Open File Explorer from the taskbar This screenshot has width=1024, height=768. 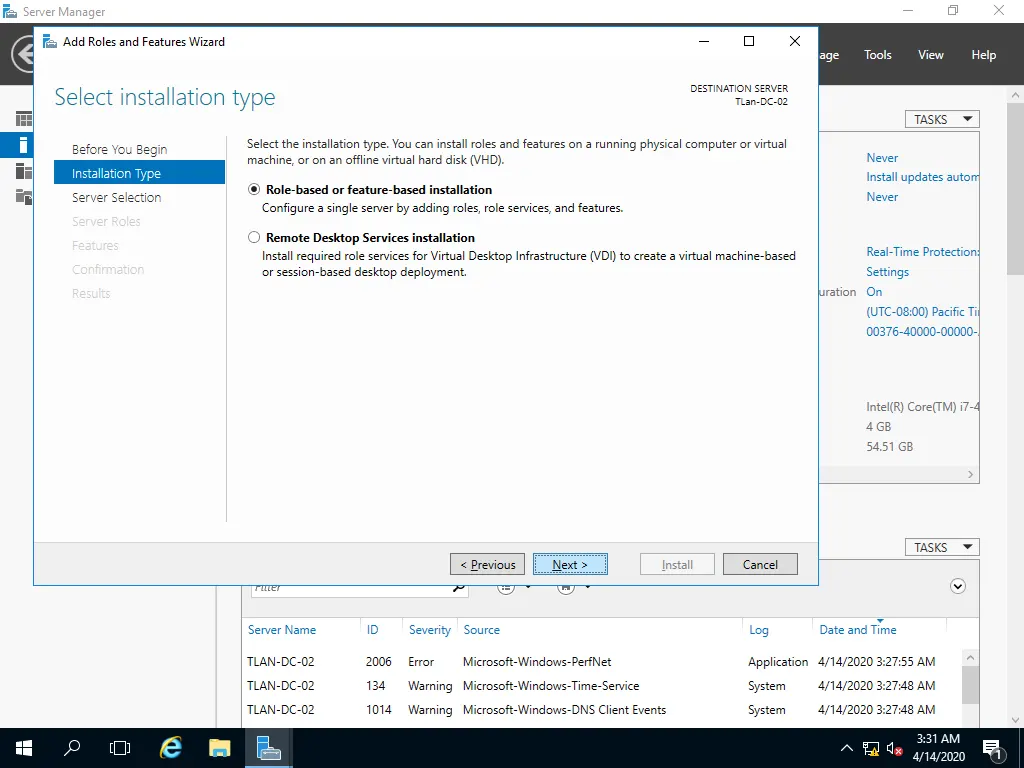(x=219, y=748)
